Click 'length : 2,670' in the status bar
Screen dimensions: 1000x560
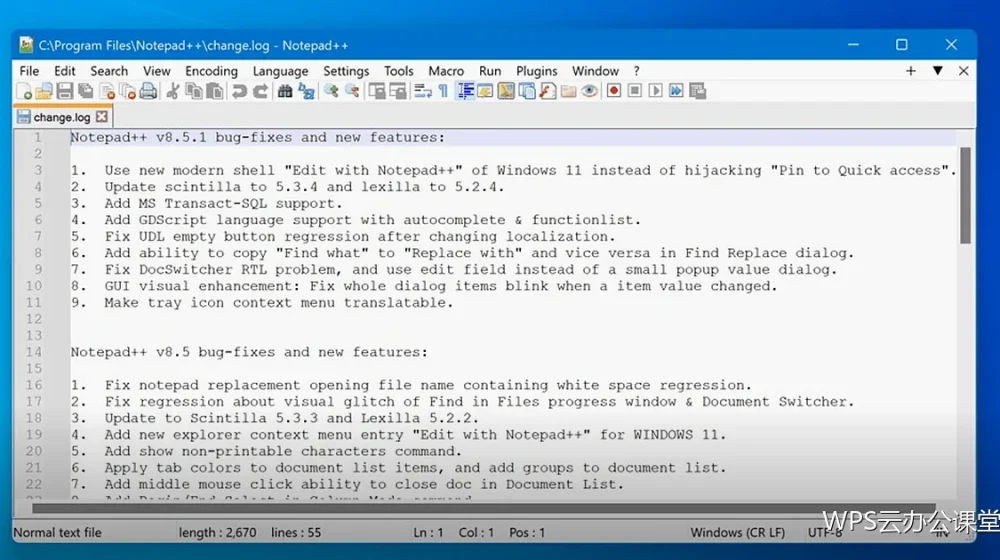coord(217,533)
